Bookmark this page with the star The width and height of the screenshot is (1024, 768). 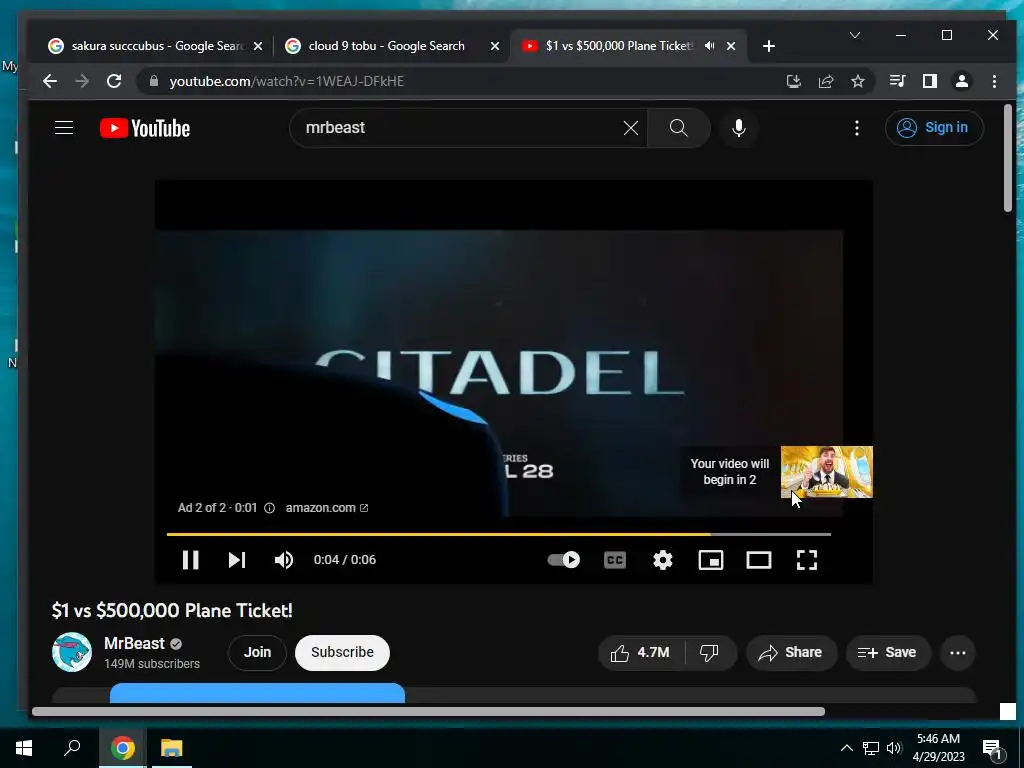(x=857, y=81)
